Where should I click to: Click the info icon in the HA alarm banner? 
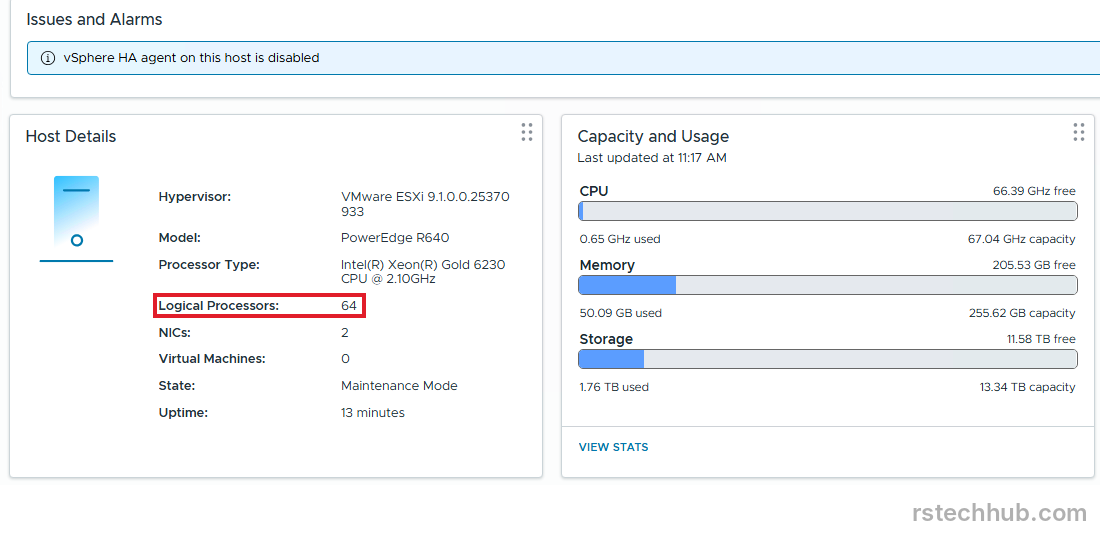pos(47,58)
